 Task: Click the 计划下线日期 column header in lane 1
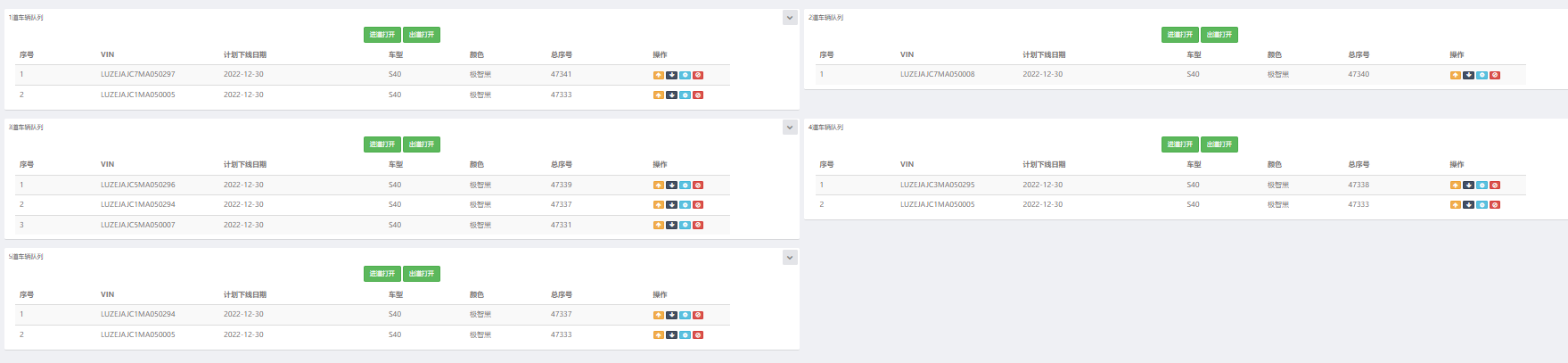pos(244,54)
